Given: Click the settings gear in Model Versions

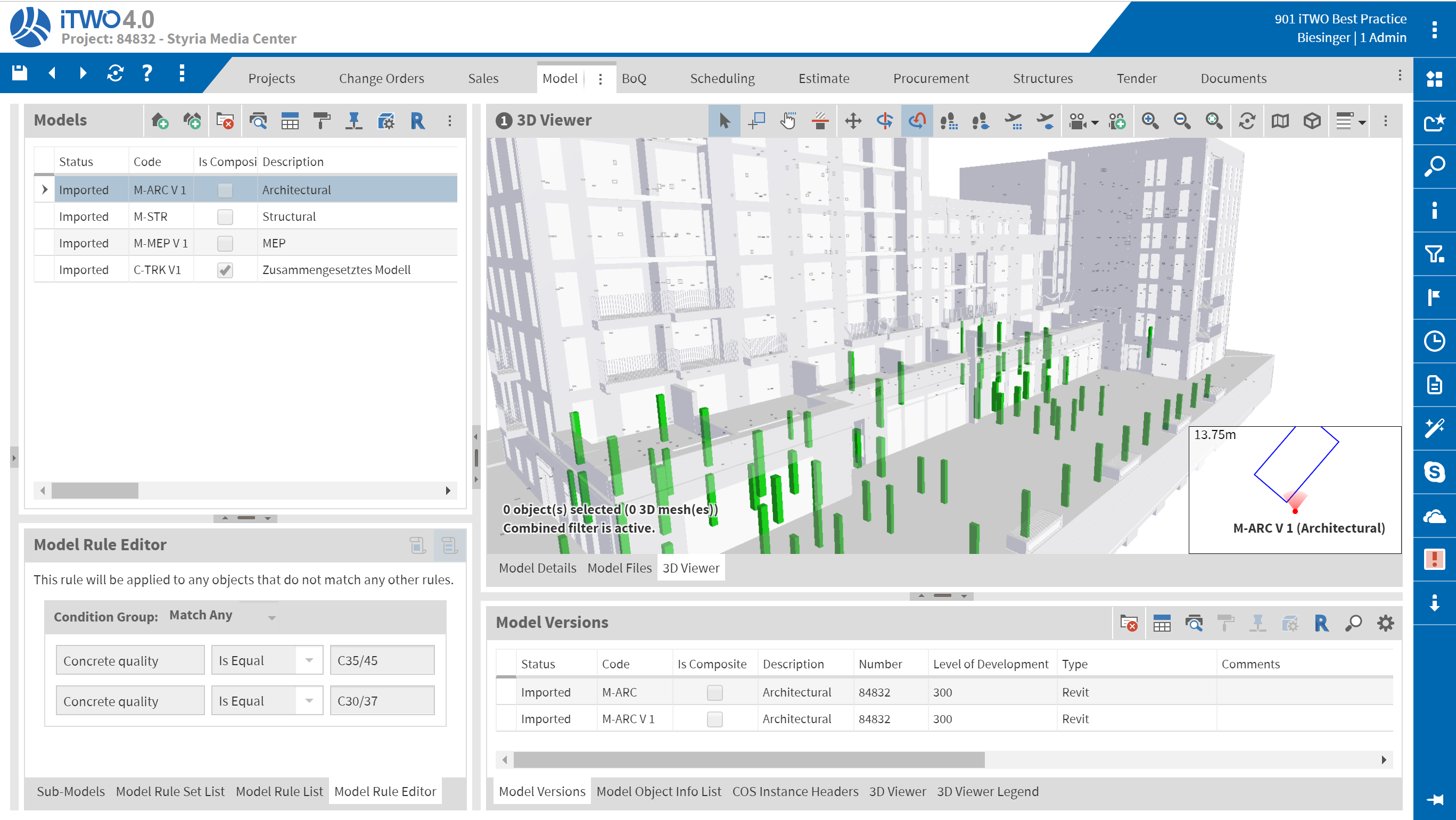Looking at the screenshot, I should click(x=1385, y=623).
